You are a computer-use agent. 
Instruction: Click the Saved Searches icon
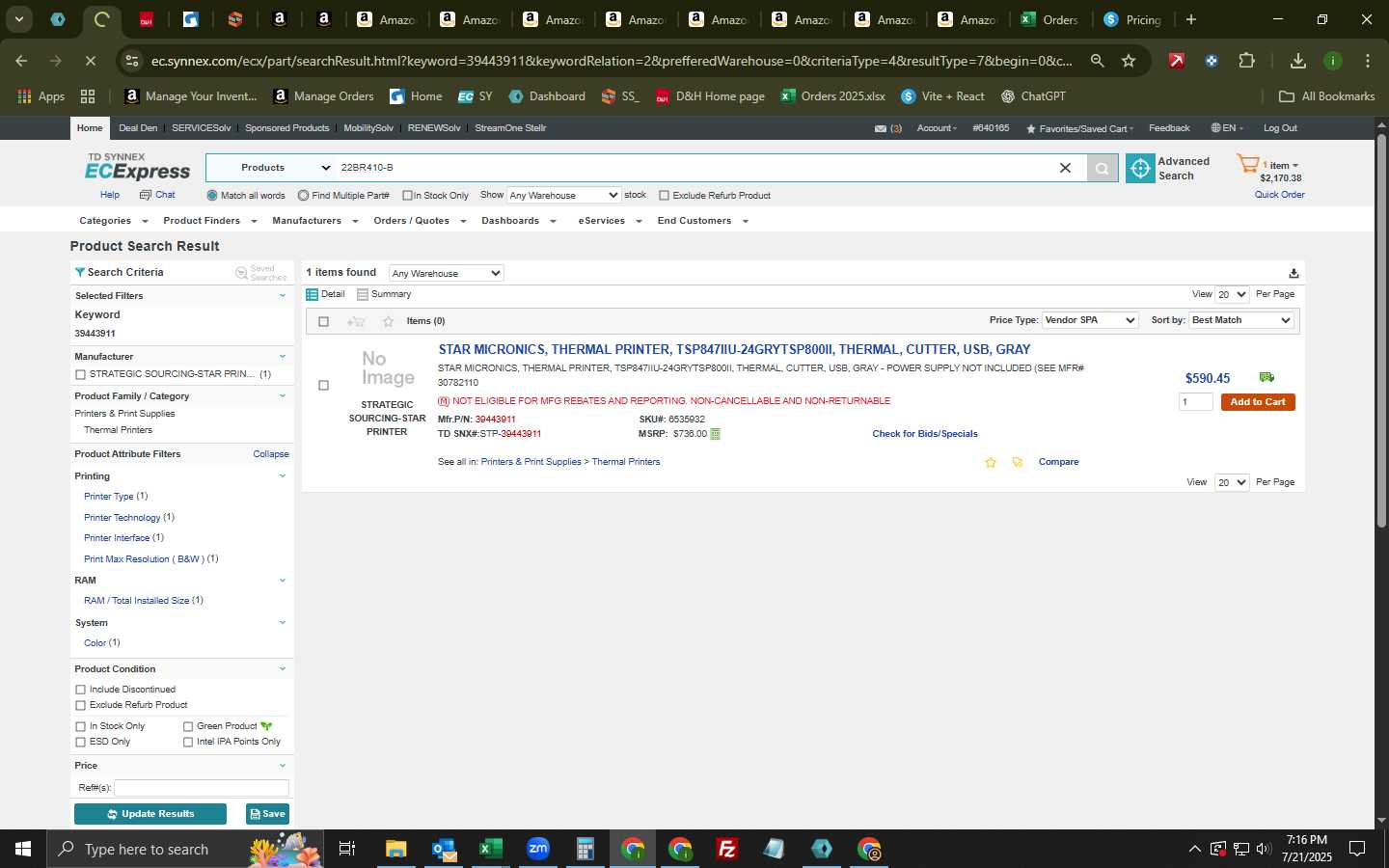(241, 273)
